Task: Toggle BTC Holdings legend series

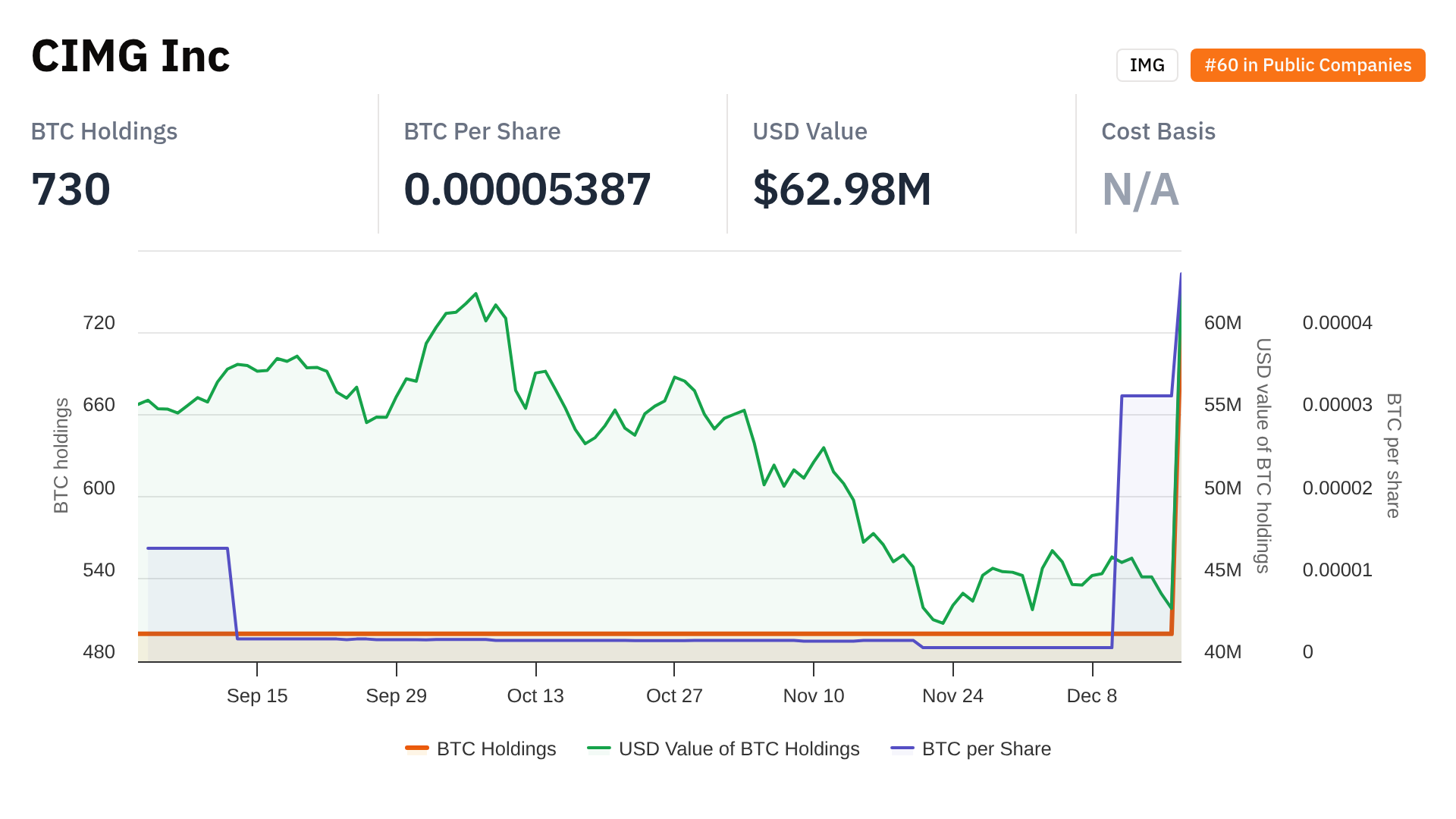Action: click(x=496, y=748)
